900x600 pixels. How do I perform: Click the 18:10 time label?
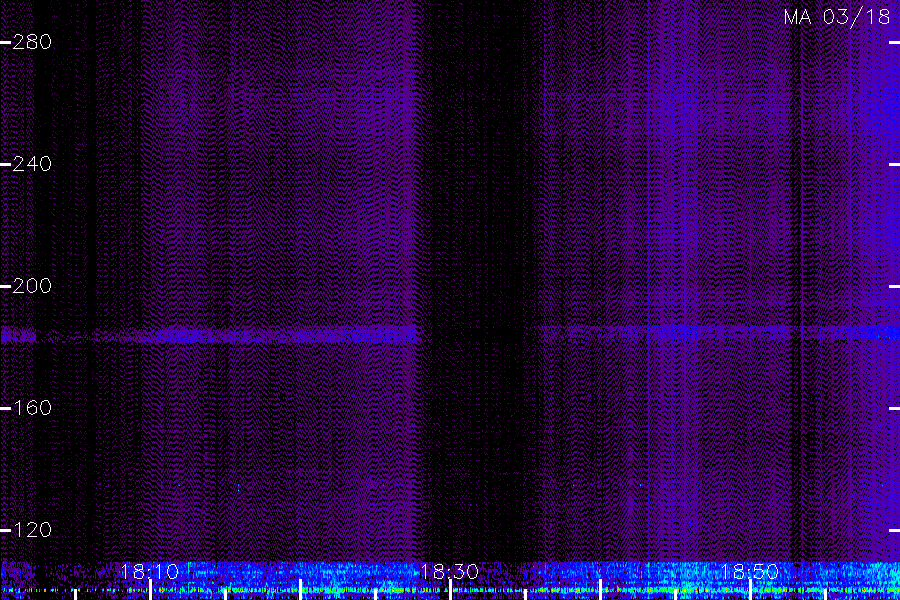[x=149, y=572]
